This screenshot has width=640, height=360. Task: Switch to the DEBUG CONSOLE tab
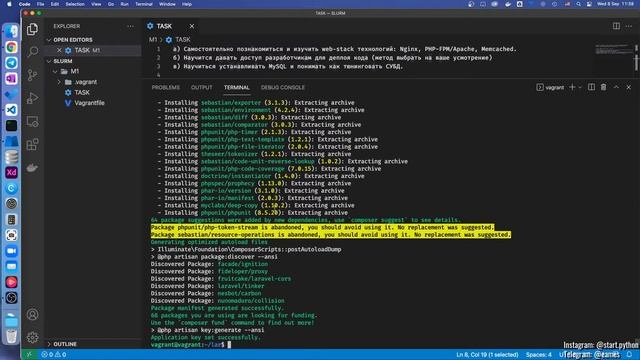coord(282,87)
